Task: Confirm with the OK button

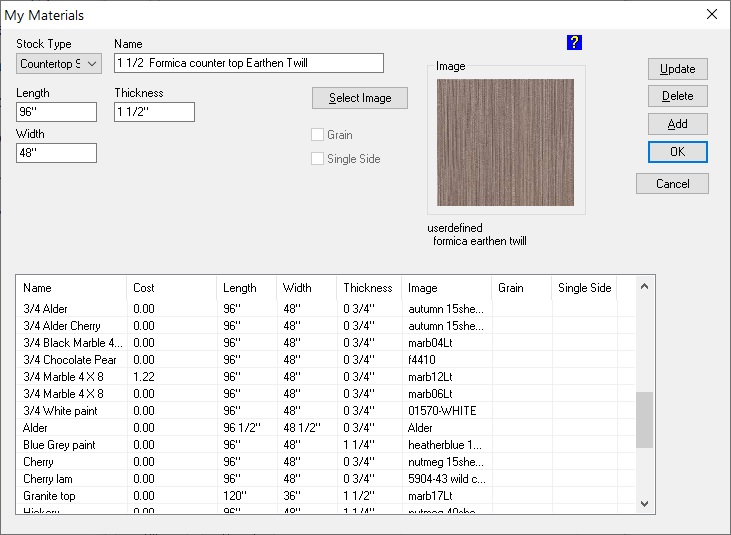Action: click(677, 152)
